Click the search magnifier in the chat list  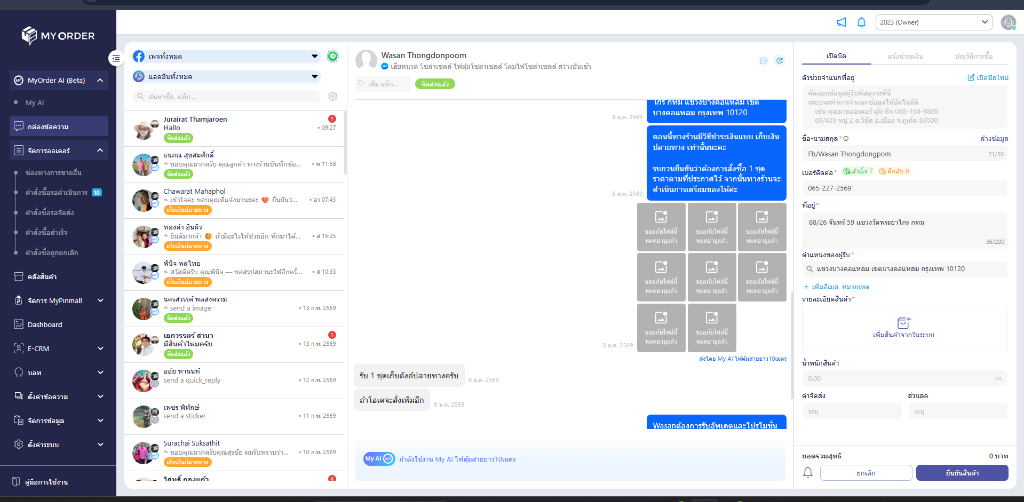tap(140, 97)
